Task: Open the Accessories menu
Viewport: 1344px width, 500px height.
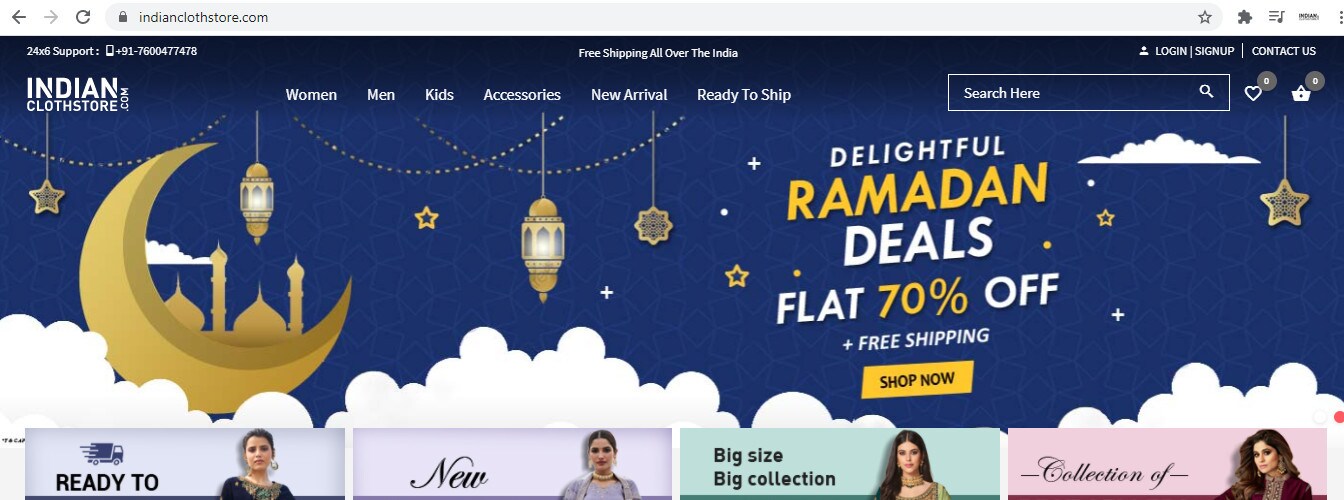Action: (x=522, y=95)
